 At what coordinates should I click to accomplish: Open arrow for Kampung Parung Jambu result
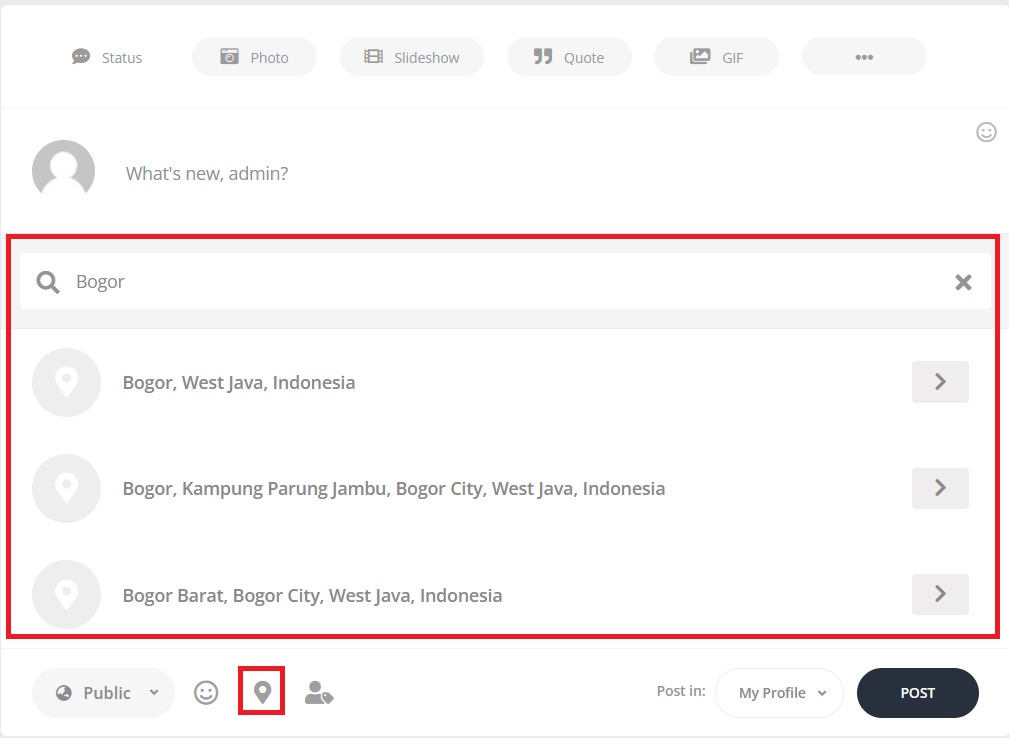pyautogui.click(x=940, y=488)
